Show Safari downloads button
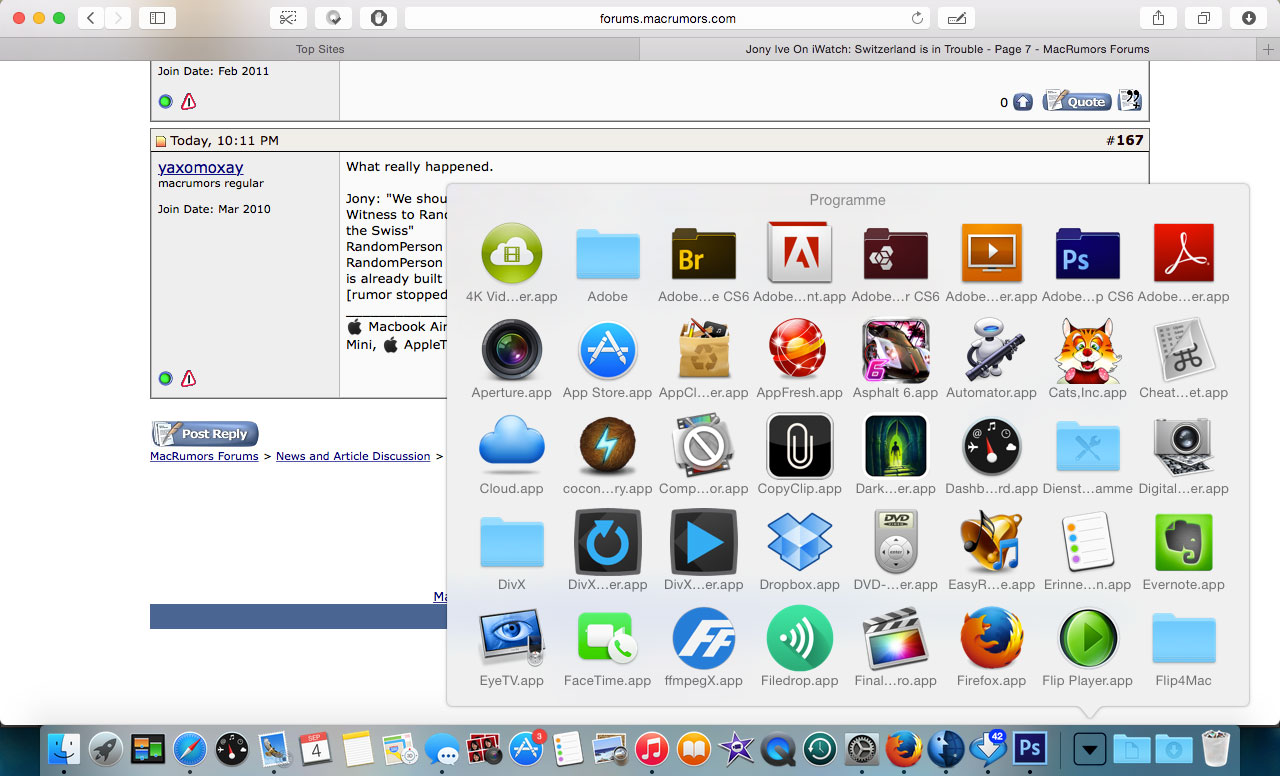Image resolution: width=1280 pixels, height=776 pixels. 1249,18
